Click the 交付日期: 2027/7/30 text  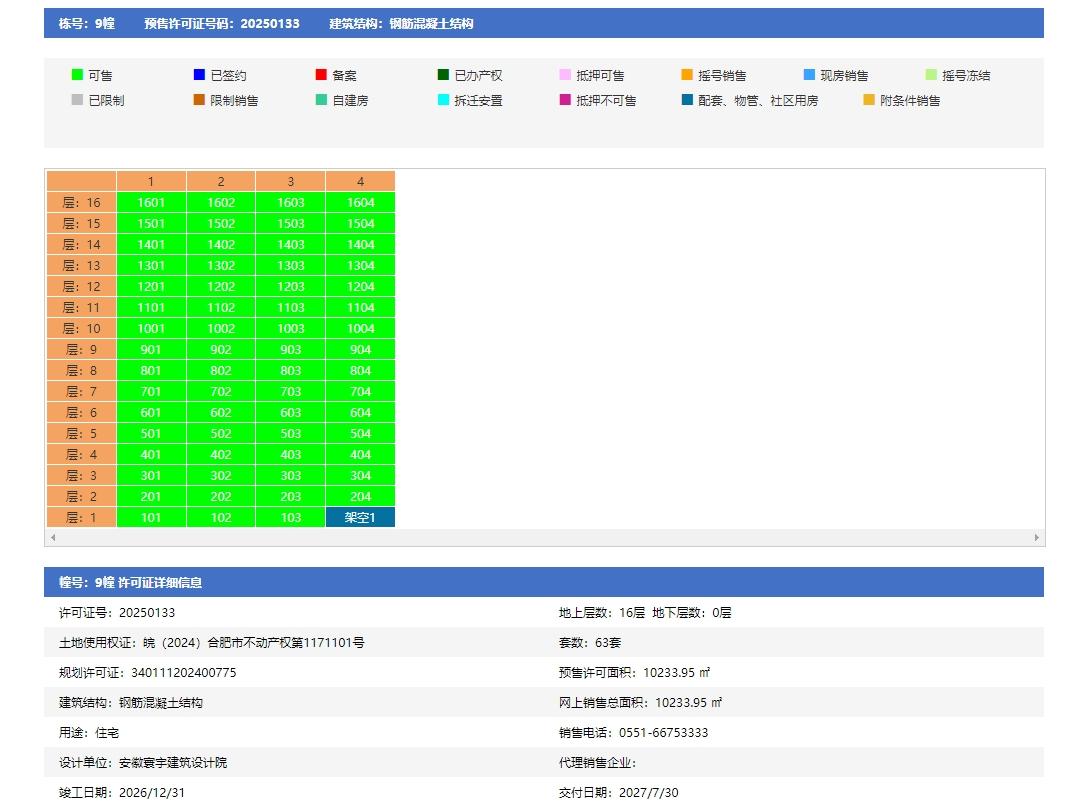coord(618,792)
